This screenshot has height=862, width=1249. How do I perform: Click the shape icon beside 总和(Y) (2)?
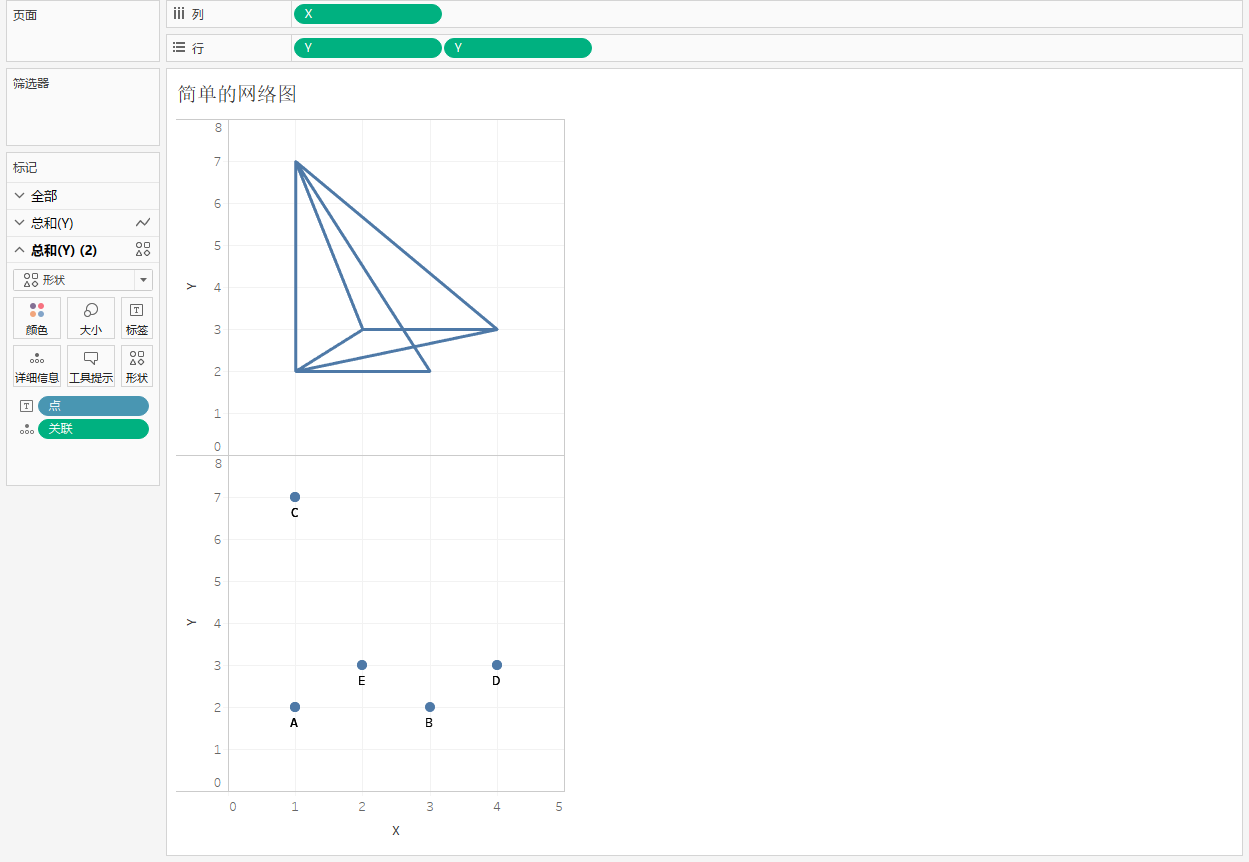[x=143, y=250]
